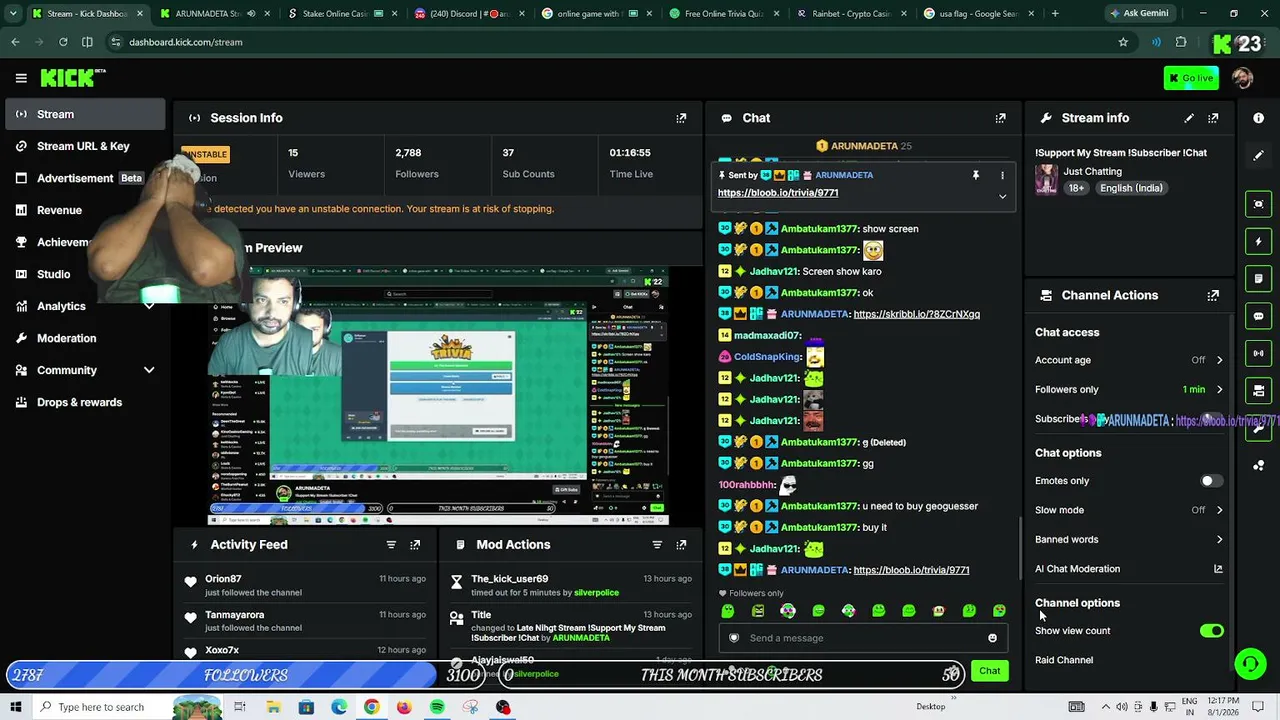Filter the Activity Feed
The height and width of the screenshot is (720, 1280).
[x=391, y=545]
